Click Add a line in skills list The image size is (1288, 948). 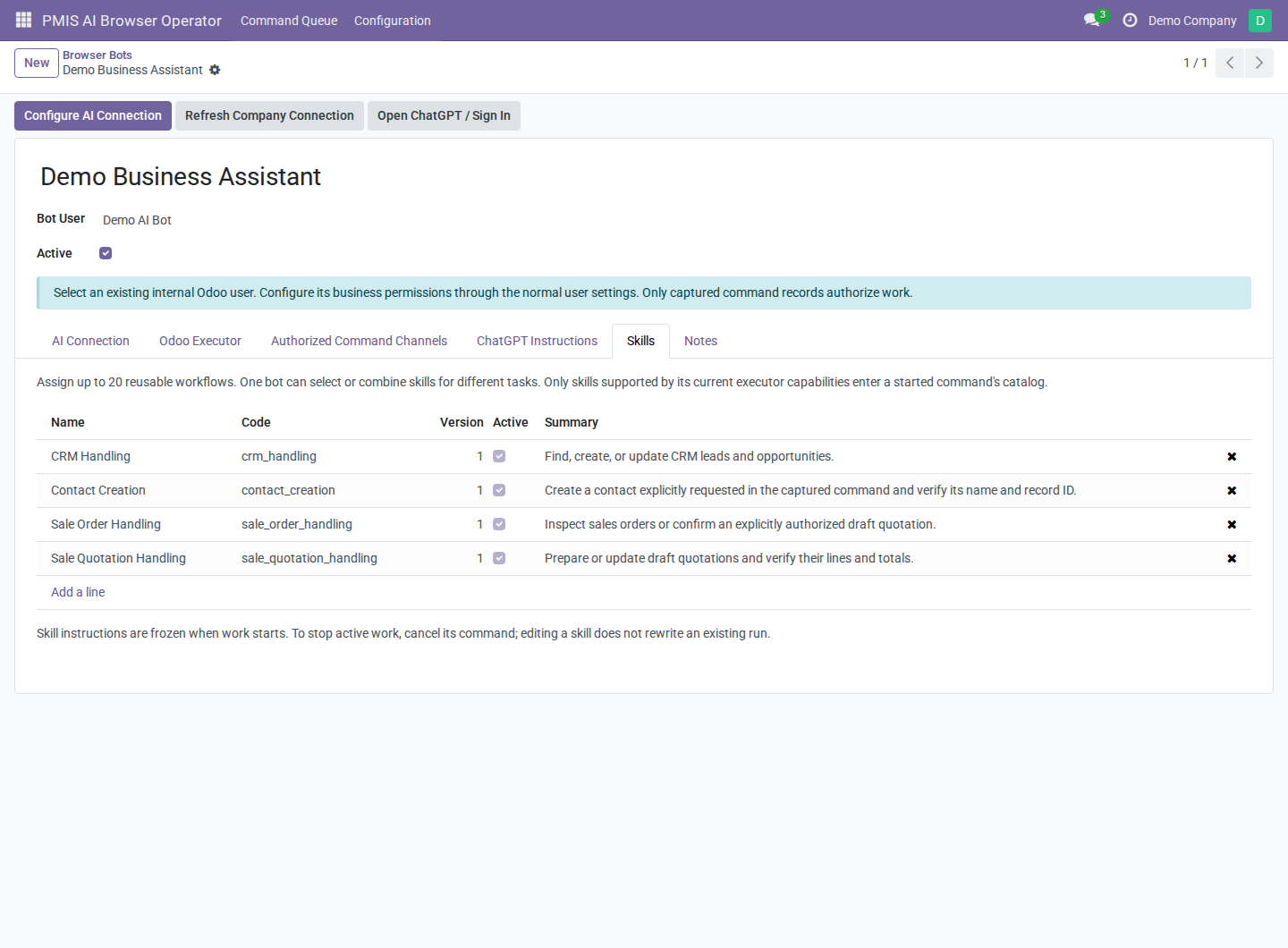tap(78, 592)
